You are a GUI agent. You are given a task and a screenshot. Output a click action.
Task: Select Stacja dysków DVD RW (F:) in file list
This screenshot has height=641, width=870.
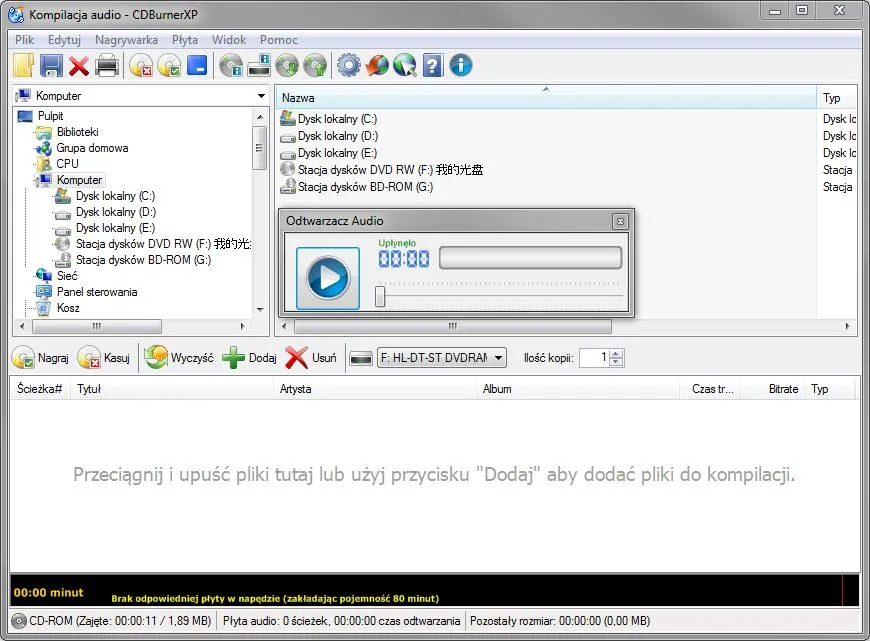[390, 170]
